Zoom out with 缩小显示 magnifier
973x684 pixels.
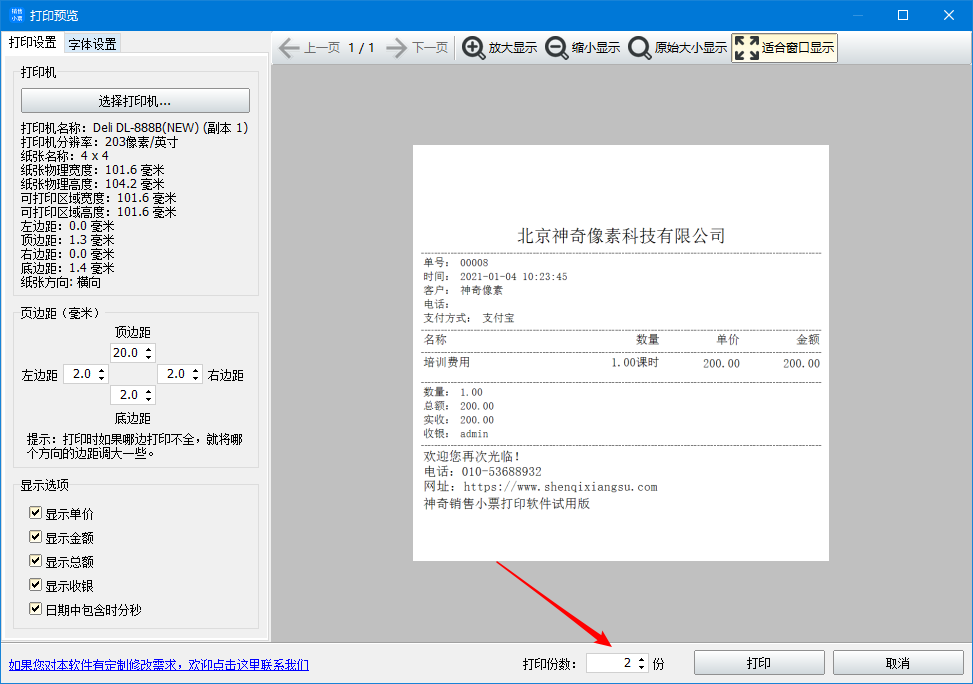coord(583,48)
